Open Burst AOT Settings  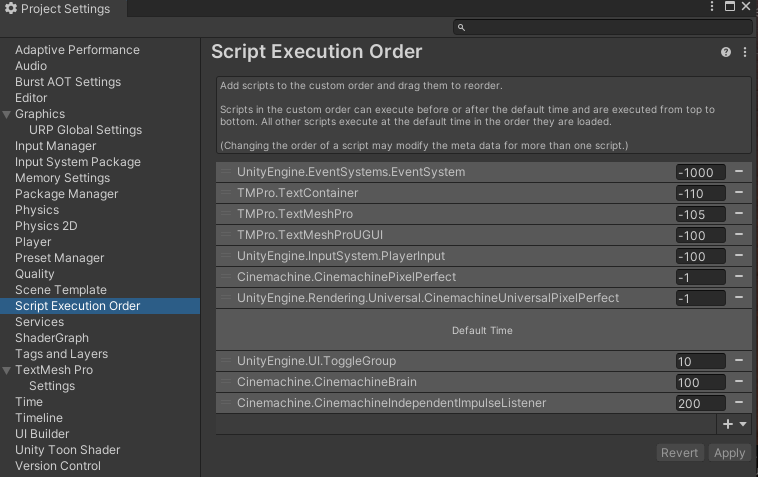[68, 82]
